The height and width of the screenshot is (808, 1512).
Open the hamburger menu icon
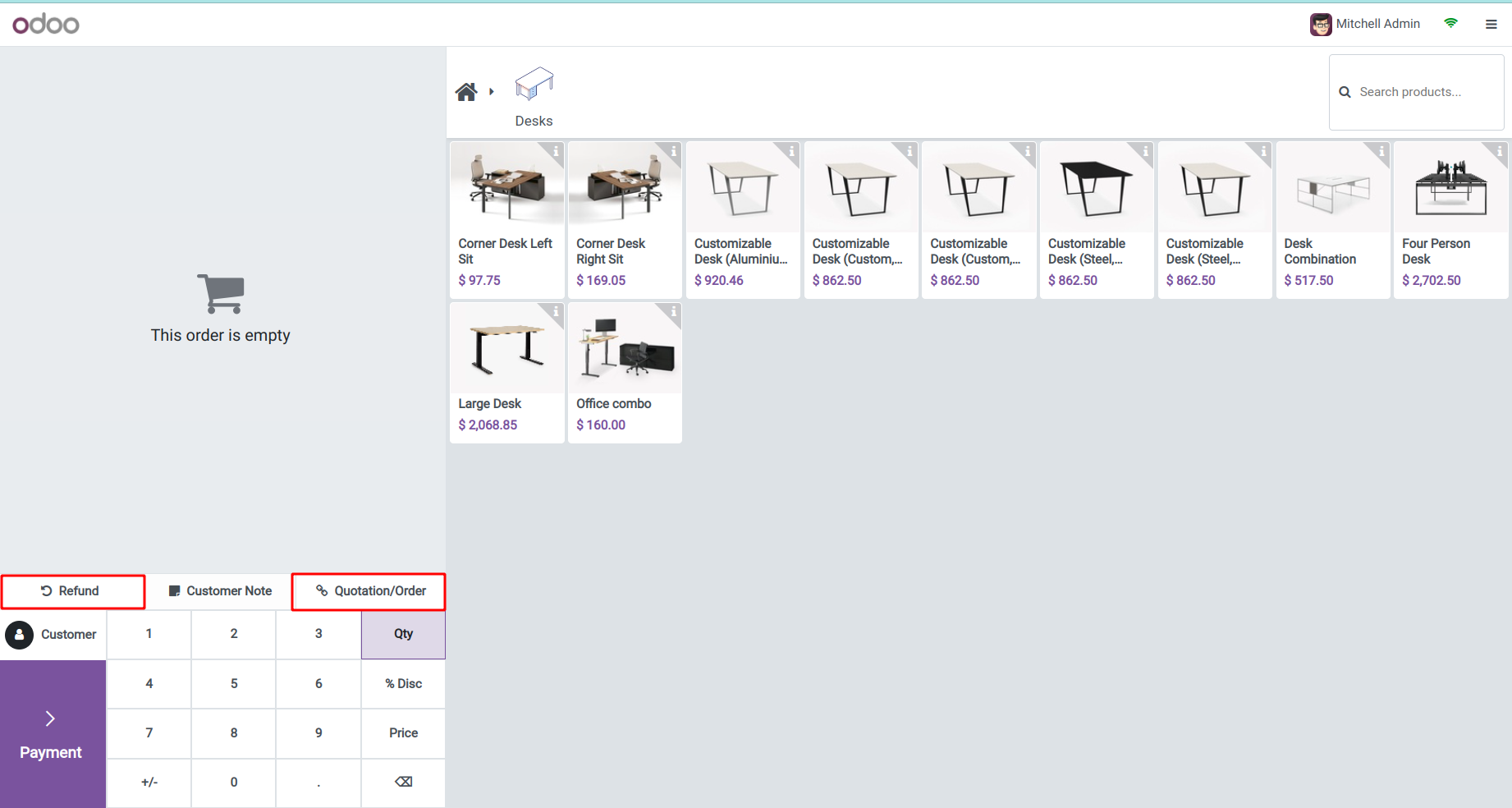point(1491,25)
